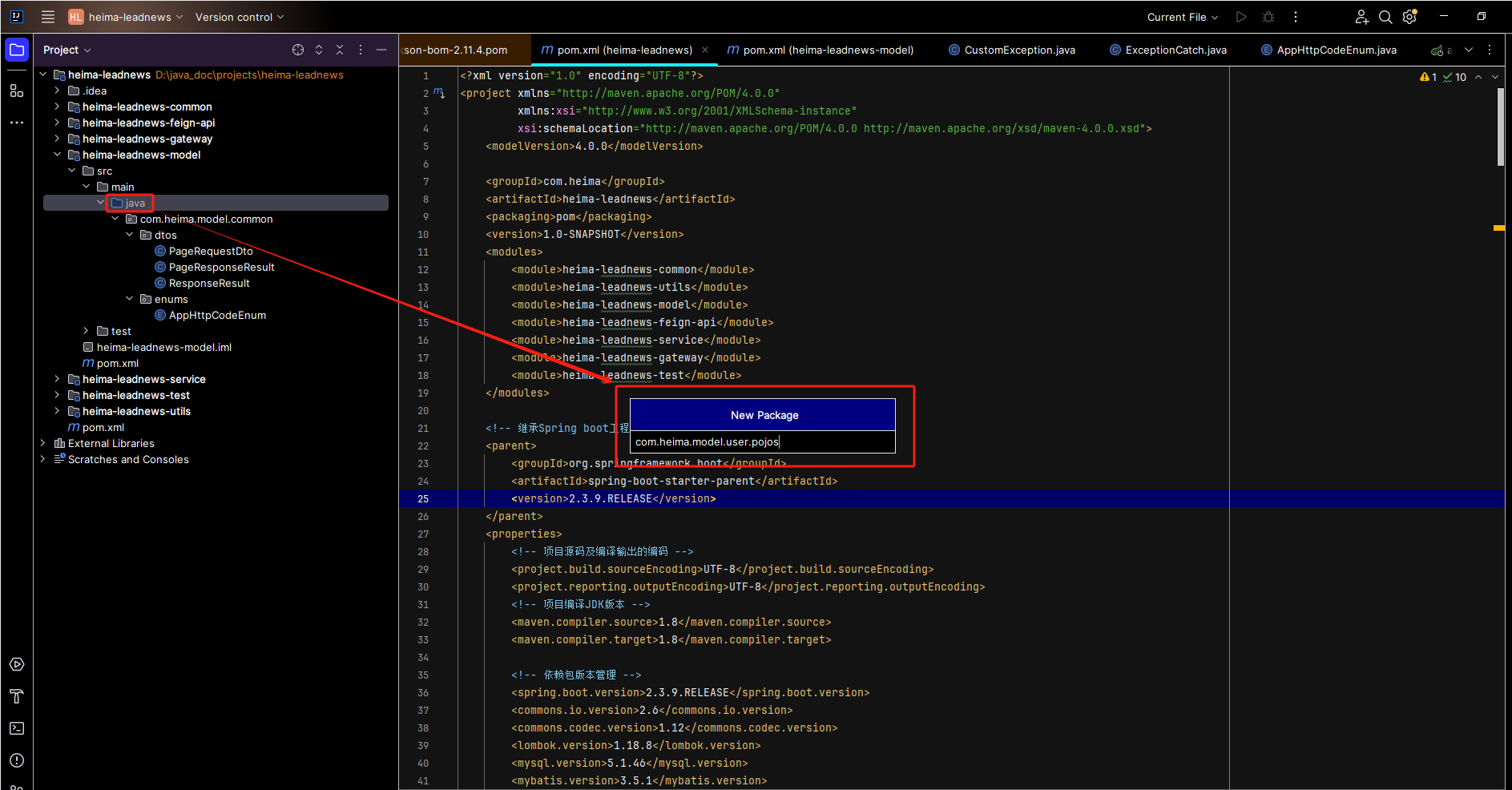Open the Problems tool window
1512x790 pixels.
point(17,760)
